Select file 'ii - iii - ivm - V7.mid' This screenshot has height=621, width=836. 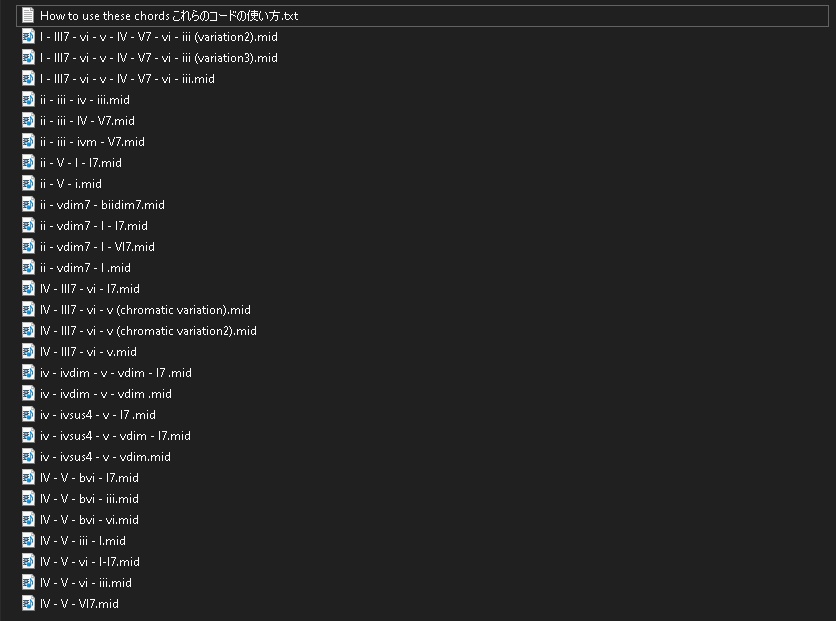coord(92,142)
